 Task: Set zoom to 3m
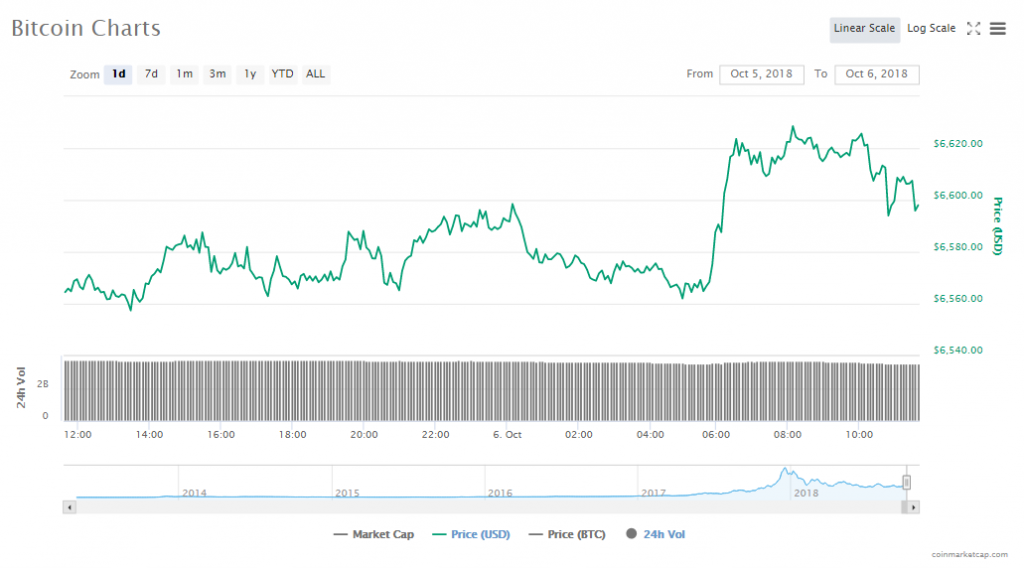point(217,74)
